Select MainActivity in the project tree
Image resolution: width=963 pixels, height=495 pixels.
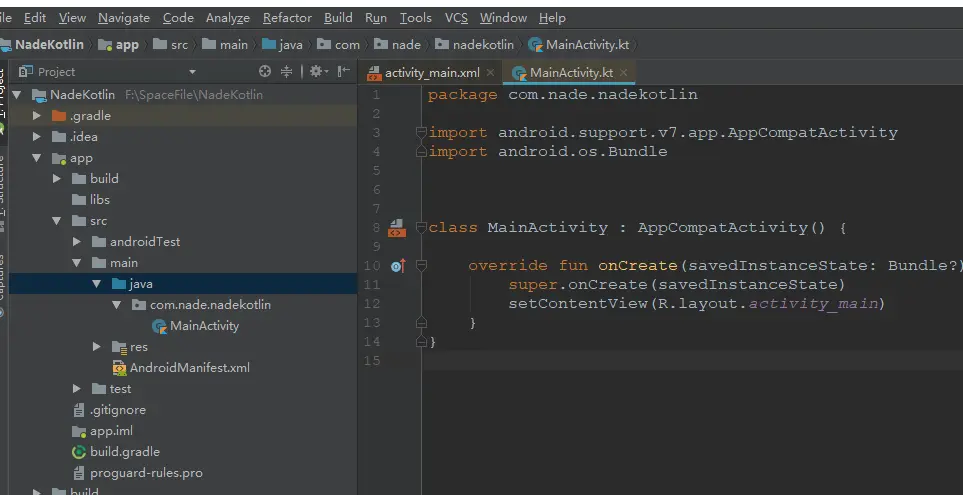[x=196, y=325]
